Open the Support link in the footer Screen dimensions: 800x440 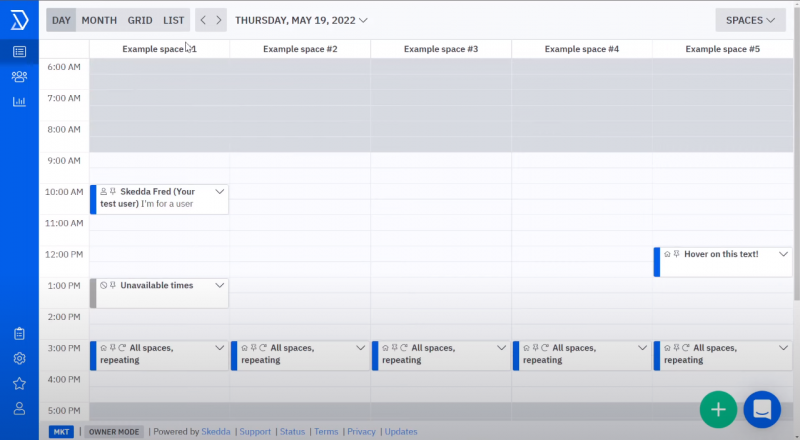(255, 432)
